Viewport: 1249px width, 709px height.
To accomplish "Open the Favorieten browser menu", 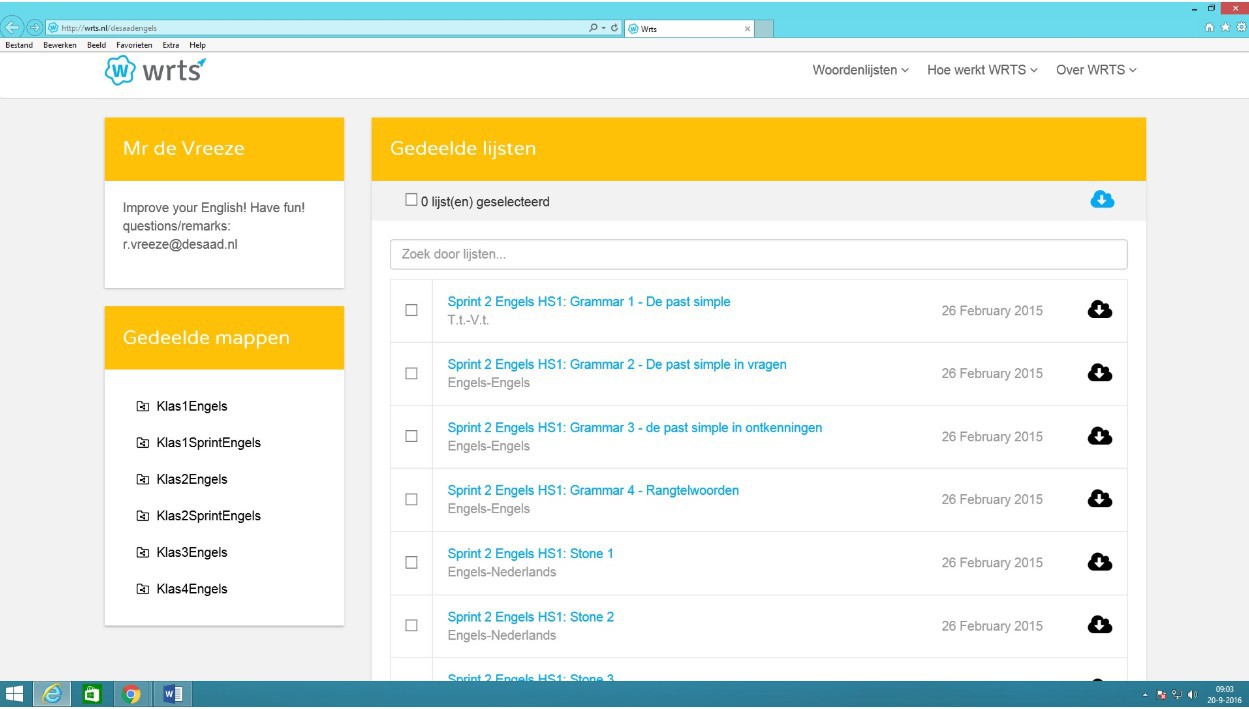I will tap(134, 45).
